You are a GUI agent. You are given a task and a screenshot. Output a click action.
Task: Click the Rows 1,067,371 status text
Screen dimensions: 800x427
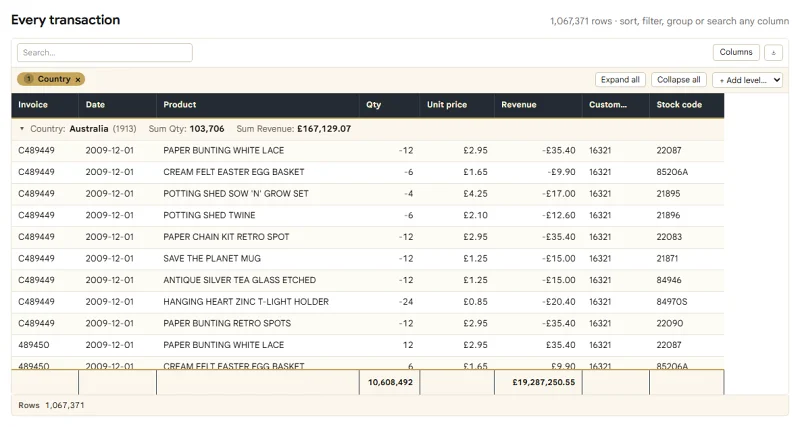[x=52, y=405]
